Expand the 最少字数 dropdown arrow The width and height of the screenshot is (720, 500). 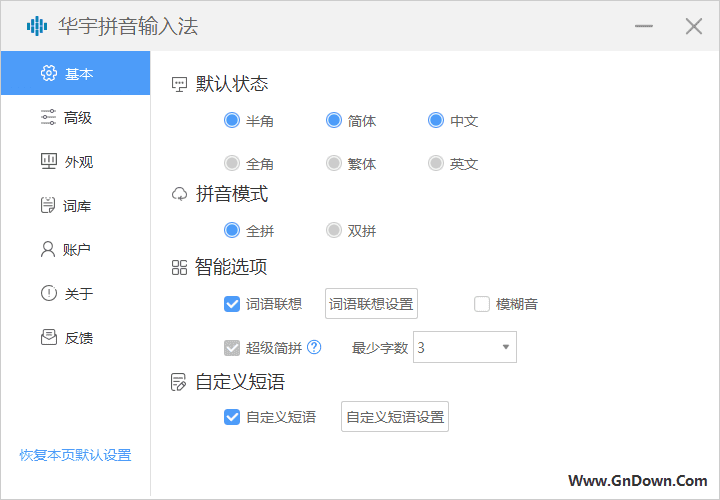point(505,348)
